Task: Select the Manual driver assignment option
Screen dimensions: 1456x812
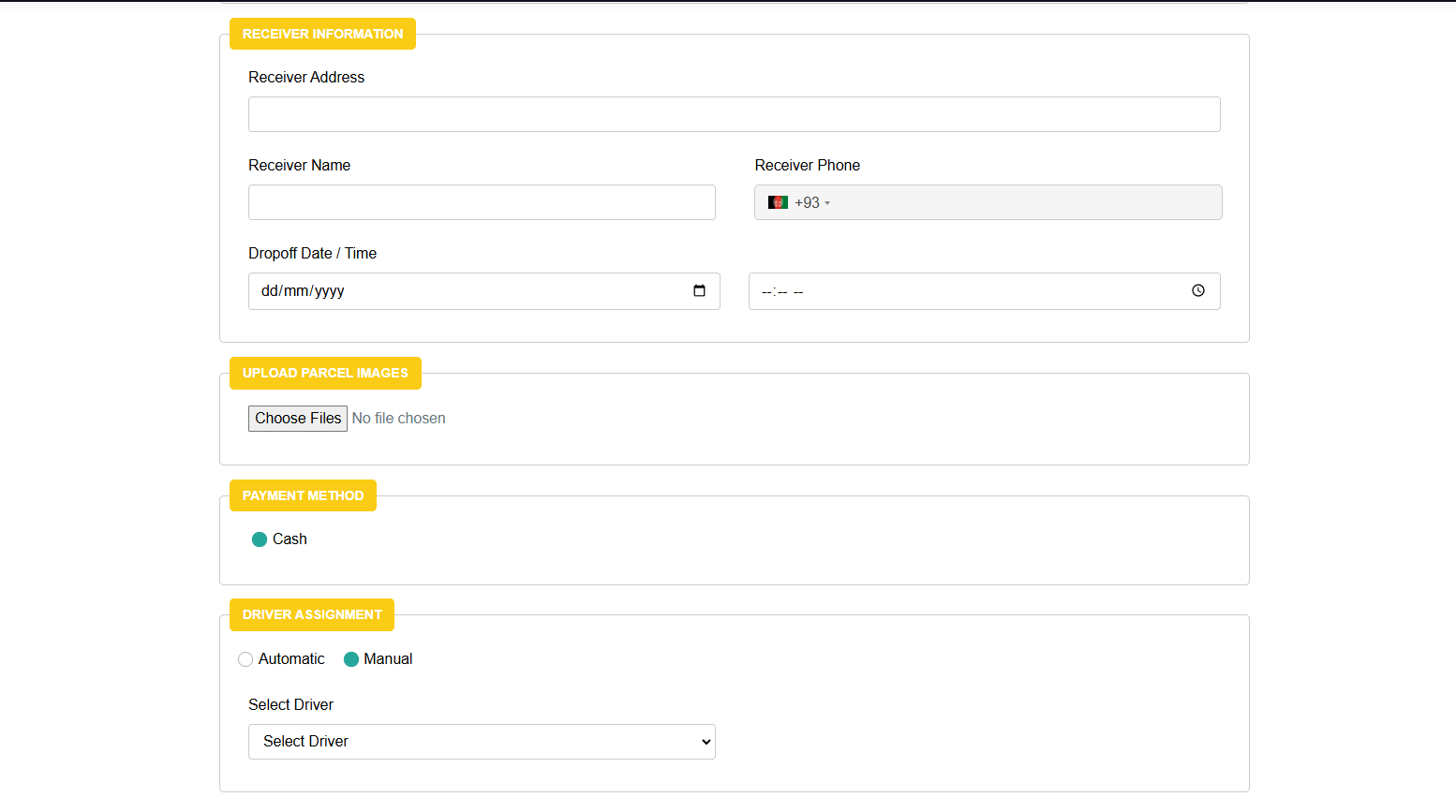Action: pos(351,659)
